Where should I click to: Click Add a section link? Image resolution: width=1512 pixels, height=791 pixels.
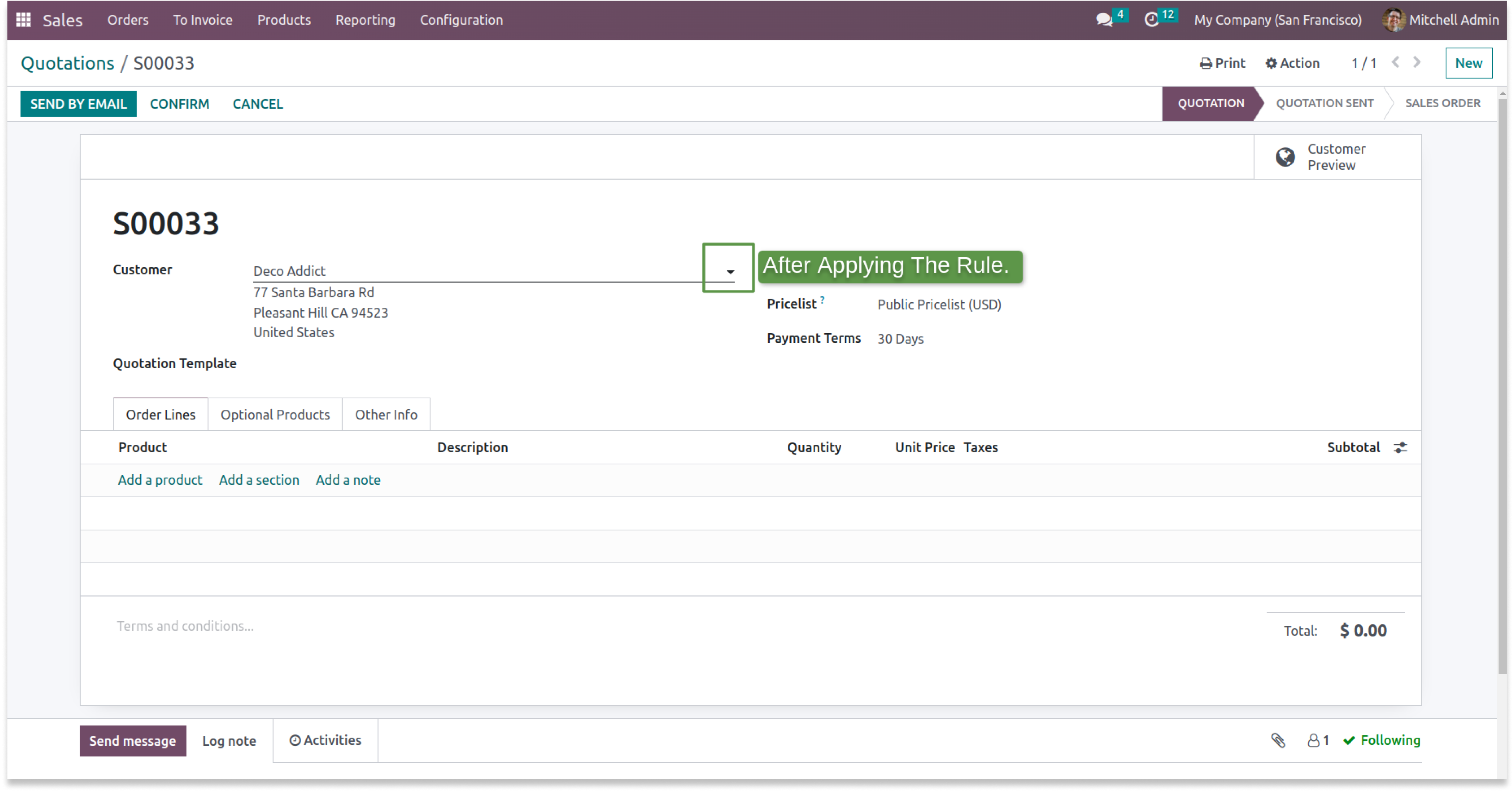pos(259,480)
